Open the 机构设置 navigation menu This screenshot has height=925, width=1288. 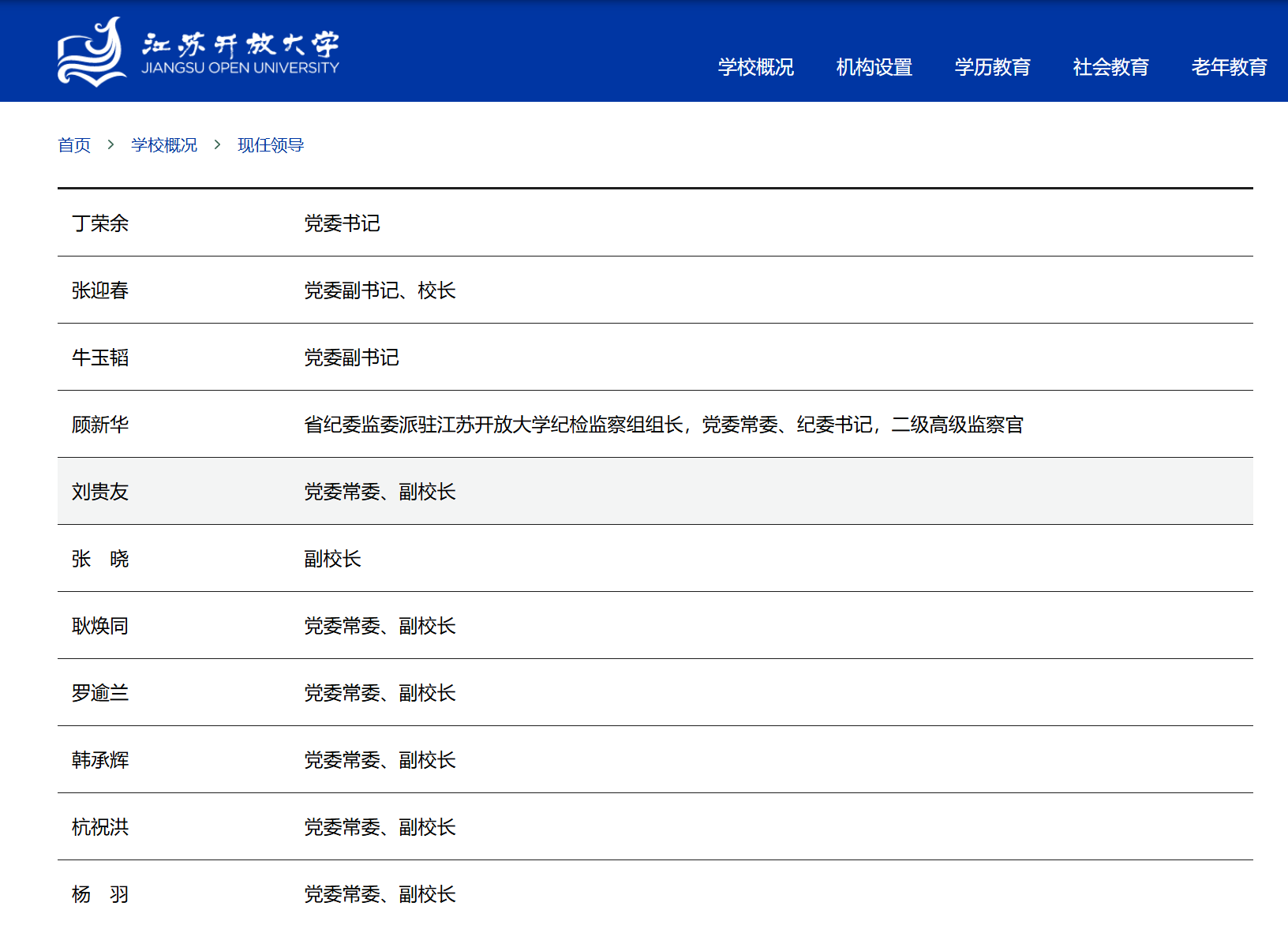[874, 67]
